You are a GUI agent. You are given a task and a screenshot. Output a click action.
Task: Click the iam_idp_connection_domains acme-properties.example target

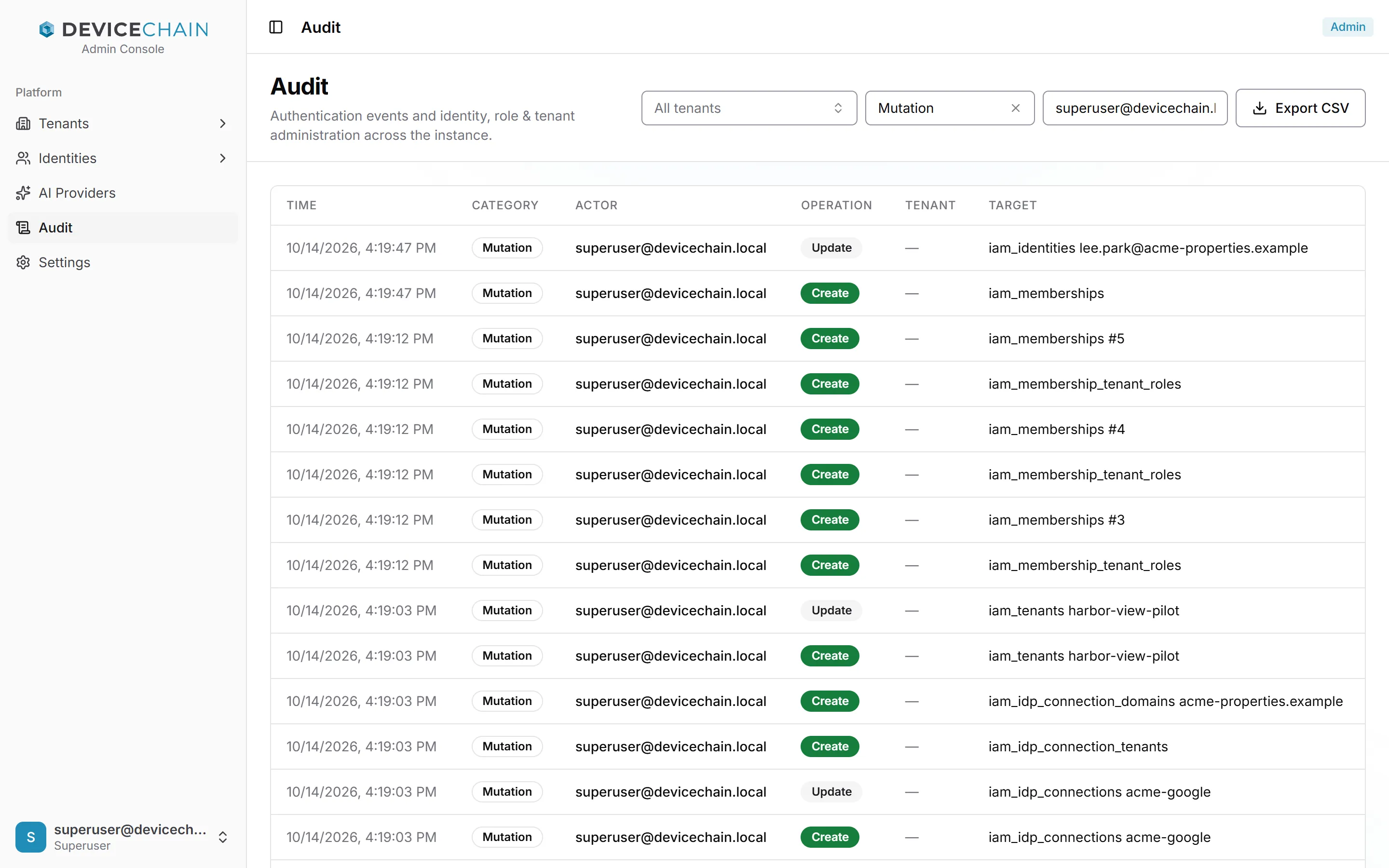[x=1165, y=701]
